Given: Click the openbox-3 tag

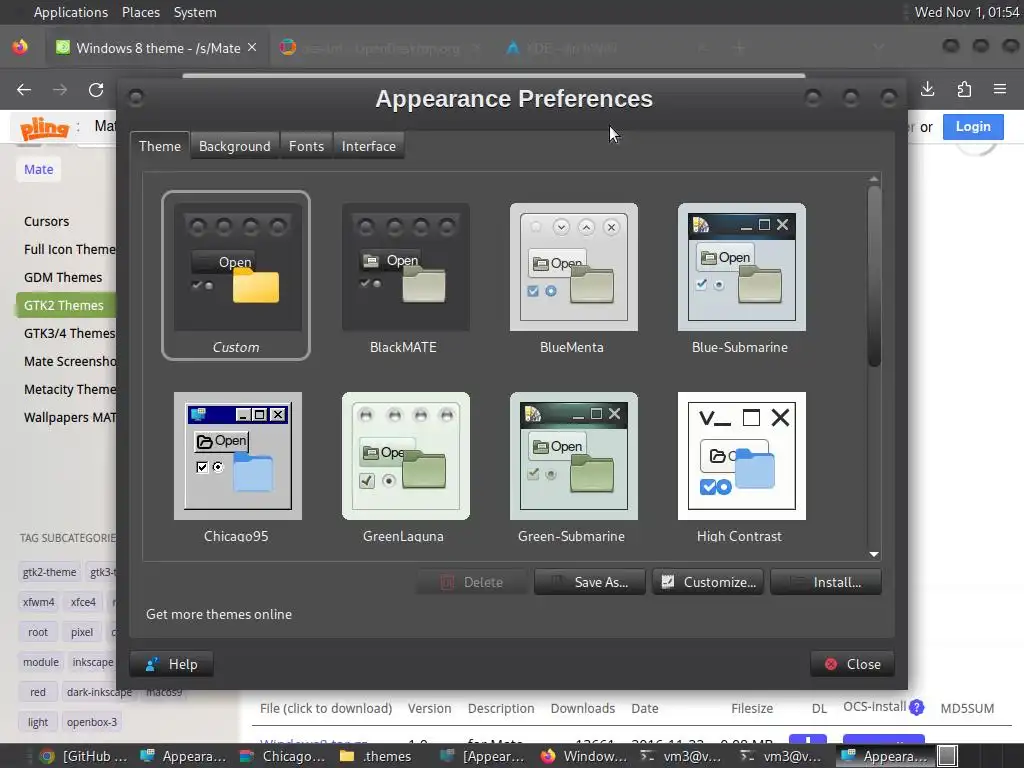Looking at the screenshot, I should point(92,722).
